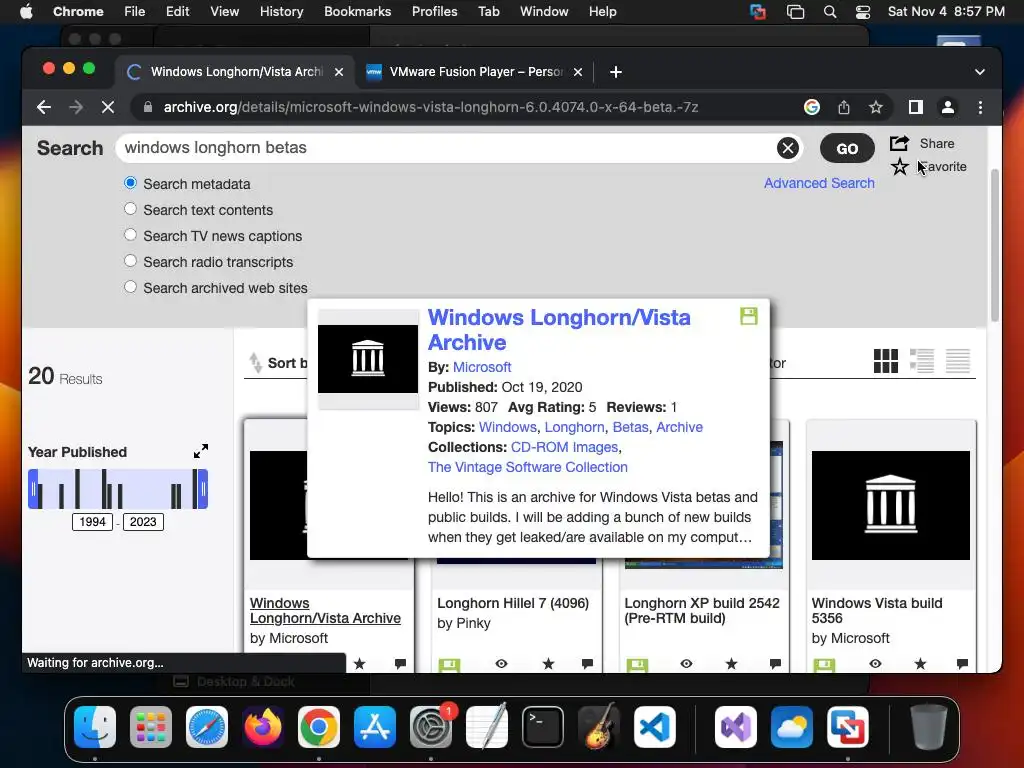
Task: Bookmark this page with the star icon
Action: point(876,107)
